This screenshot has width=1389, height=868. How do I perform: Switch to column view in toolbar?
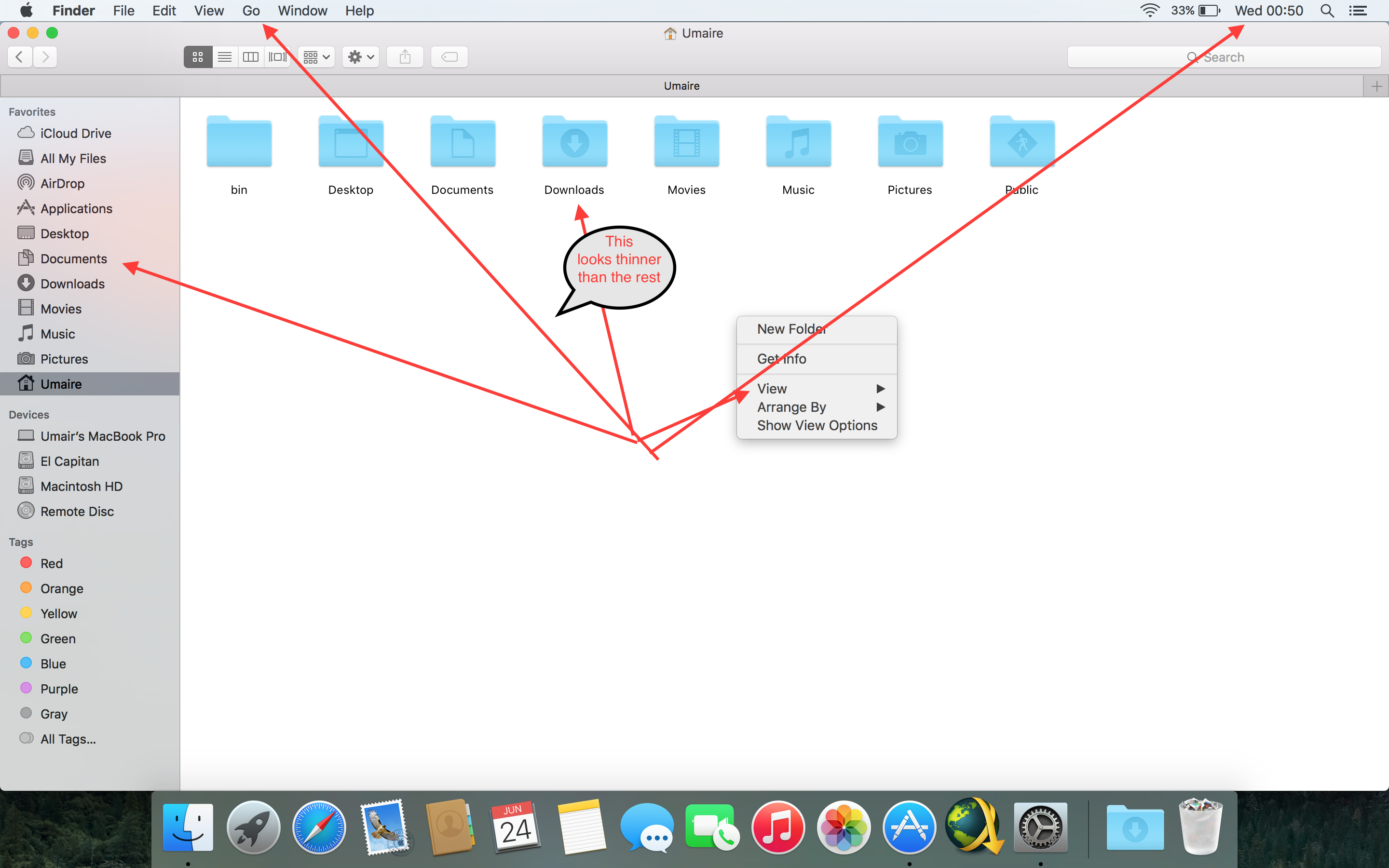tap(251, 57)
